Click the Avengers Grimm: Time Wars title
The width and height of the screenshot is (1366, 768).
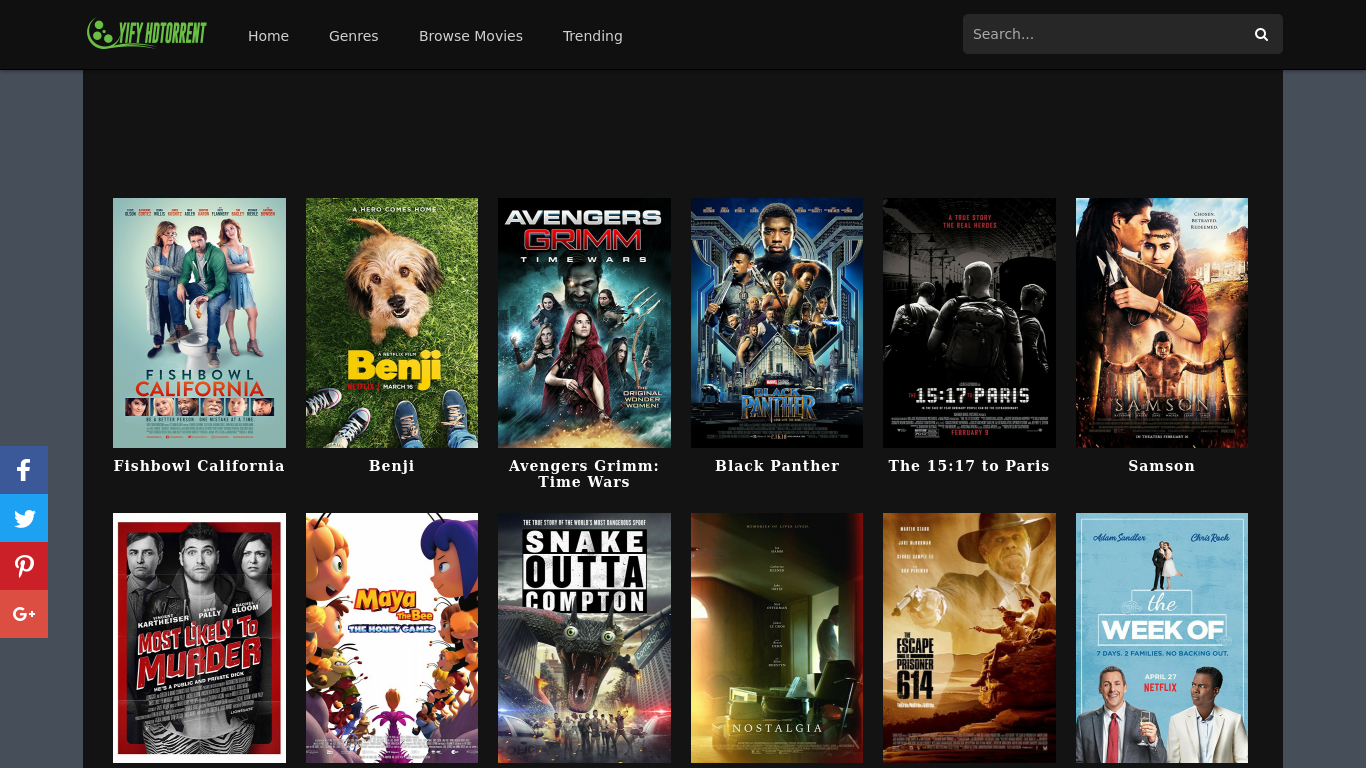[584, 474]
